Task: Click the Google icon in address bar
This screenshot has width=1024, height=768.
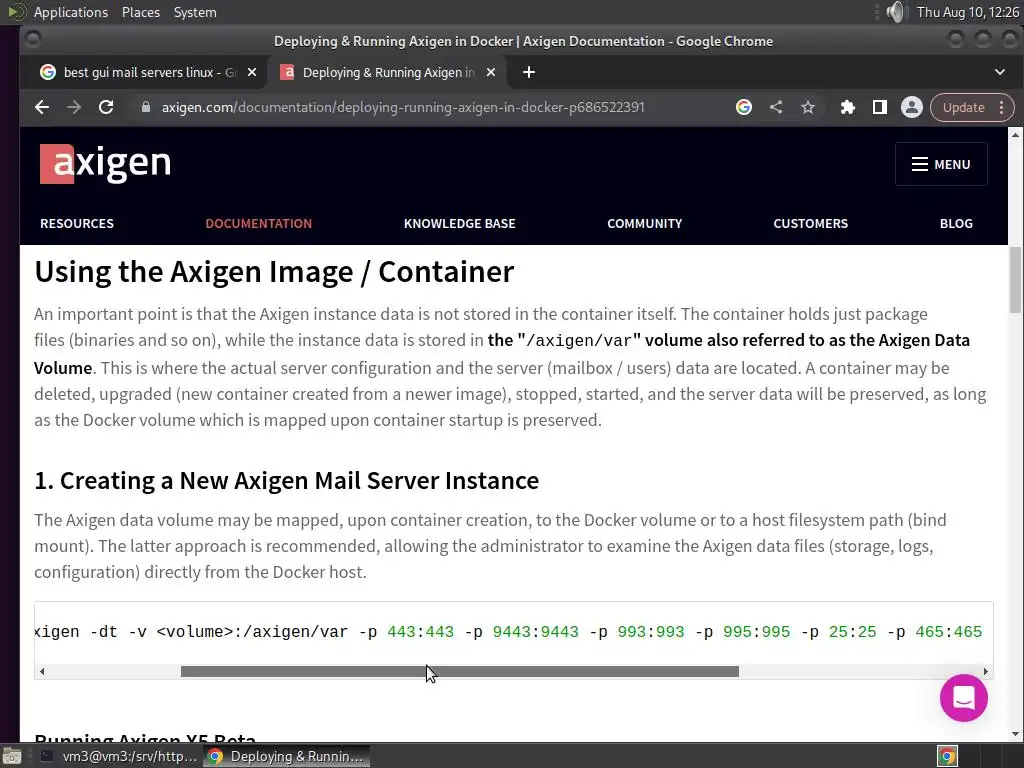Action: point(744,107)
